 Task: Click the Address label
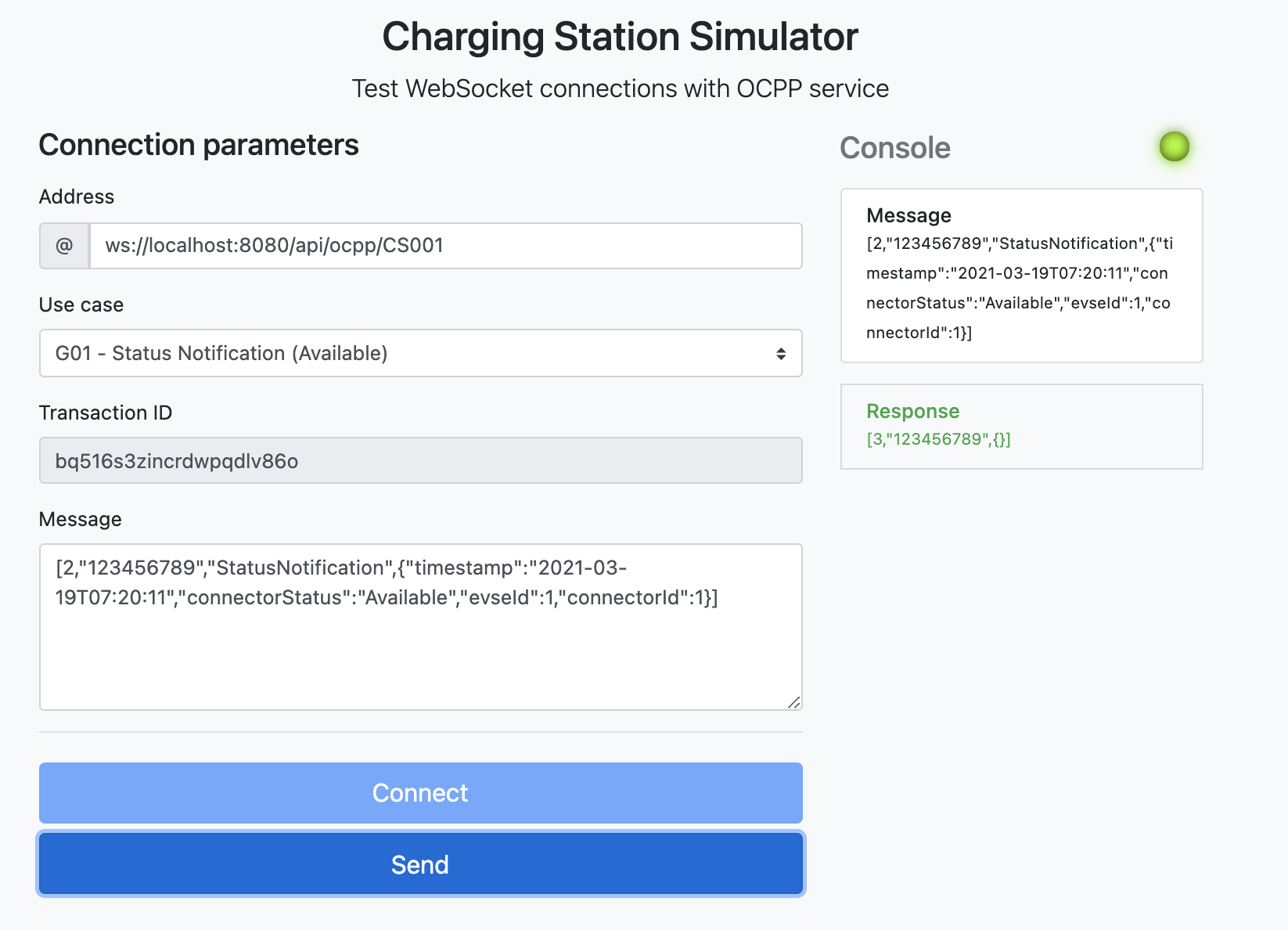pos(77,196)
